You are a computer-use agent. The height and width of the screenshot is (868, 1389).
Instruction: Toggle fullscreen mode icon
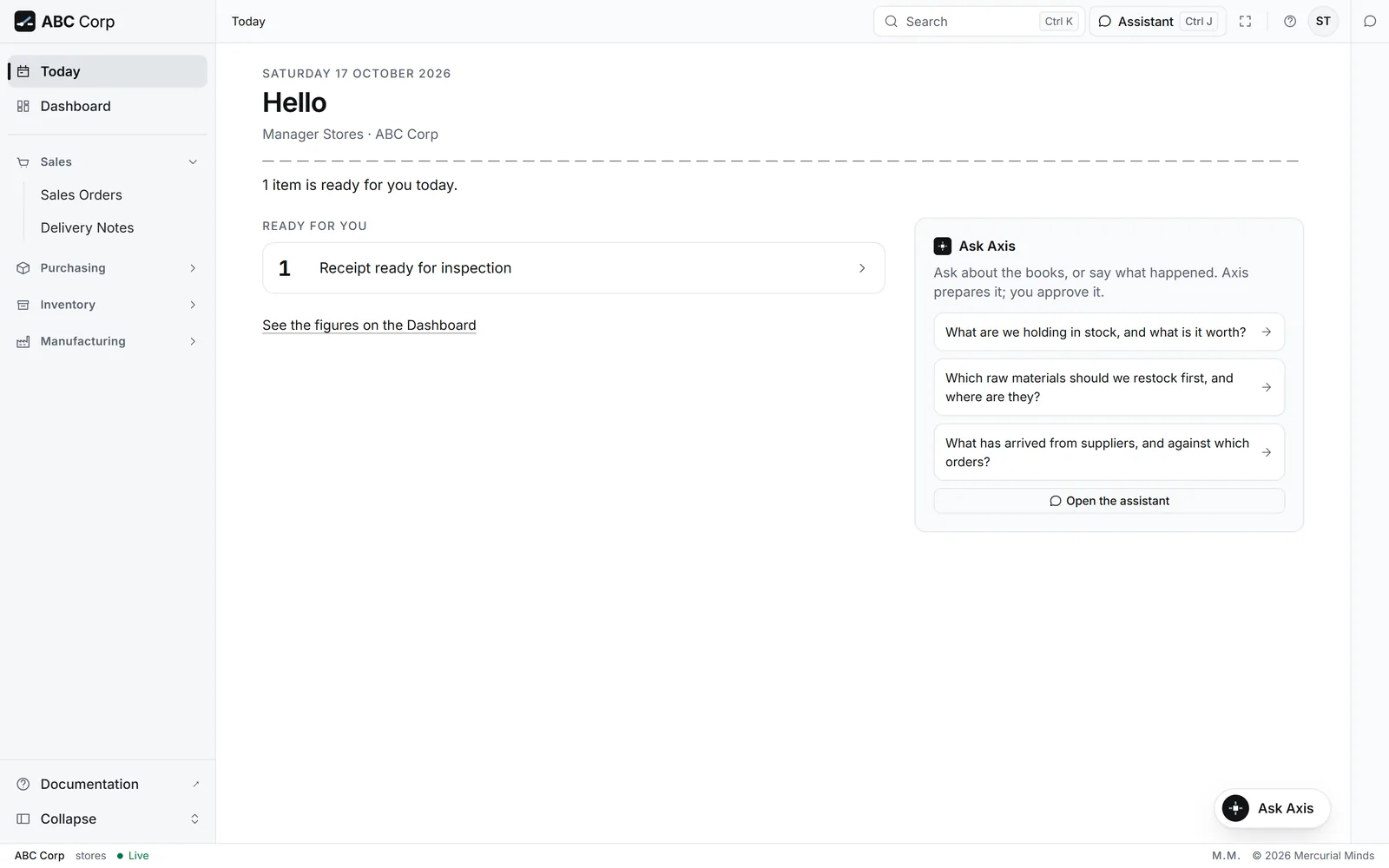pyautogui.click(x=1245, y=22)
